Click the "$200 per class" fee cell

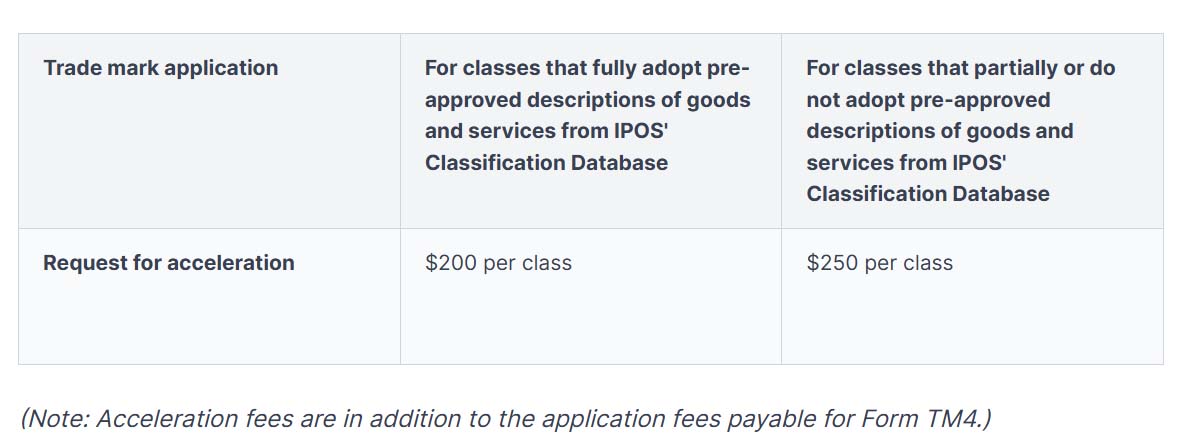pos(498,263)
